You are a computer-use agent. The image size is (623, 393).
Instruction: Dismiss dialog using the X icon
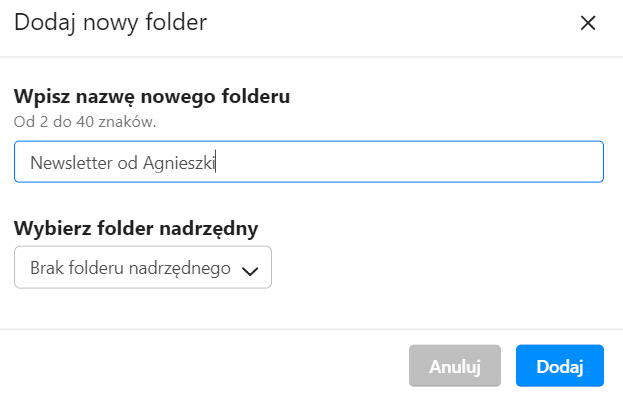[x=588, y=23]
